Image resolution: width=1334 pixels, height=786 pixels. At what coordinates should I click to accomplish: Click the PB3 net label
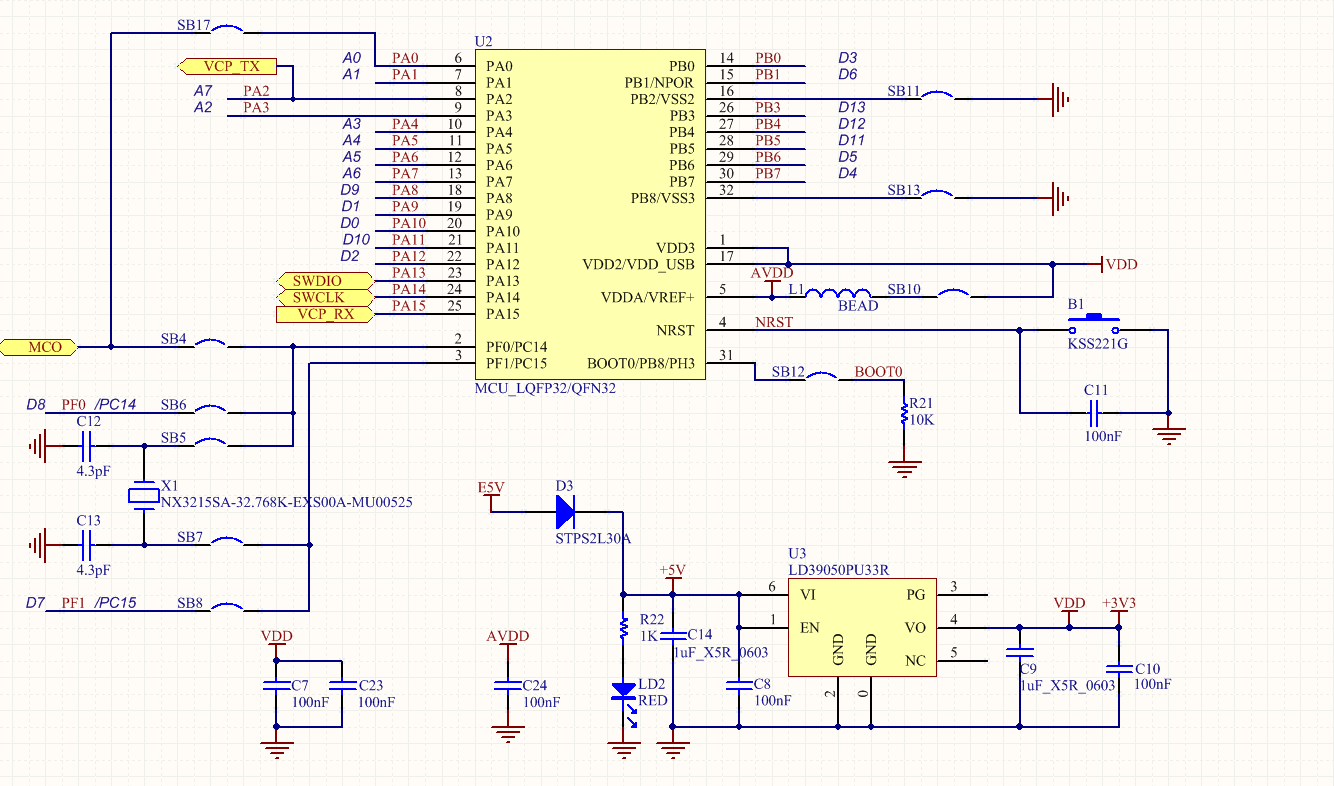[768, 107]
